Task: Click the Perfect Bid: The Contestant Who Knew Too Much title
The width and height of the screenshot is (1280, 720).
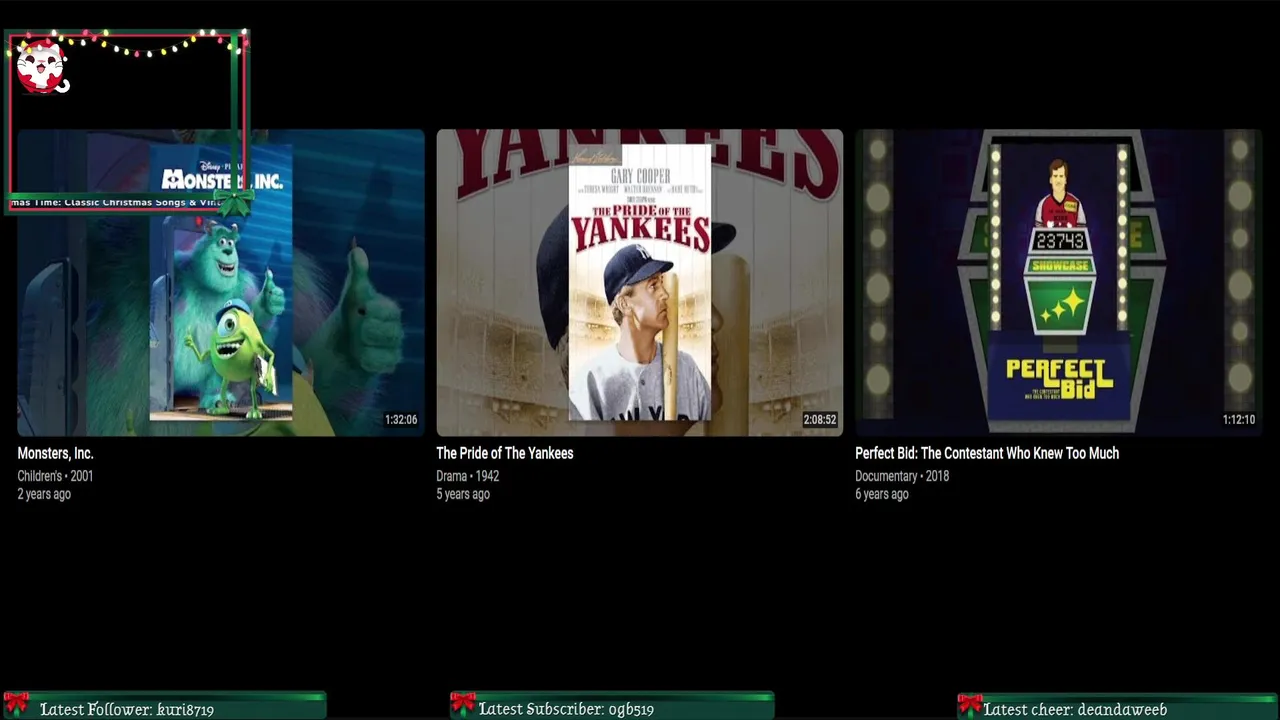Action: point(987,453)
